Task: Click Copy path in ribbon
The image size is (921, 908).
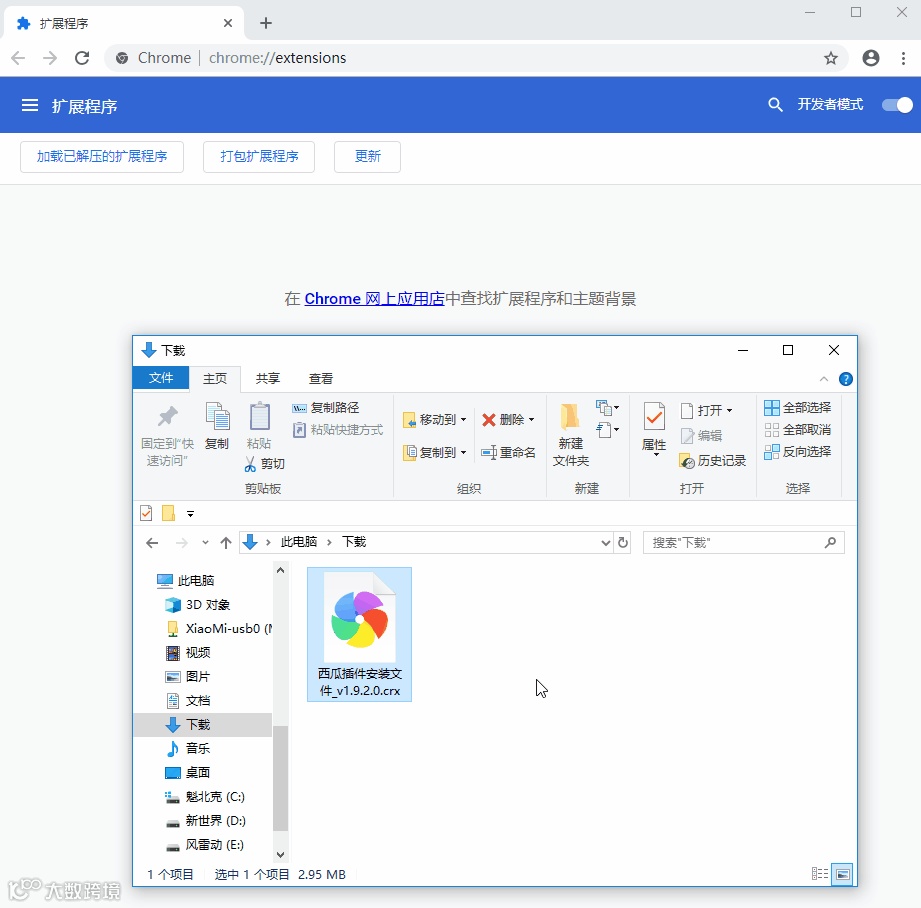Action: (x=326, y=408)
